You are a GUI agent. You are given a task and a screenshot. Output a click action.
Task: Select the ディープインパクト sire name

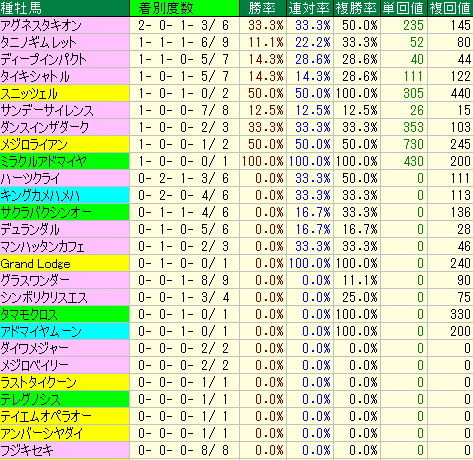43,59
